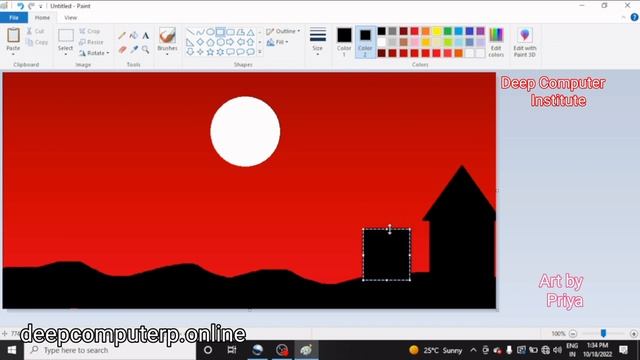The height and width of the screenshot is (360, 640).
Task: Activate Color 1 foreground selector
Action: (344, 42)
